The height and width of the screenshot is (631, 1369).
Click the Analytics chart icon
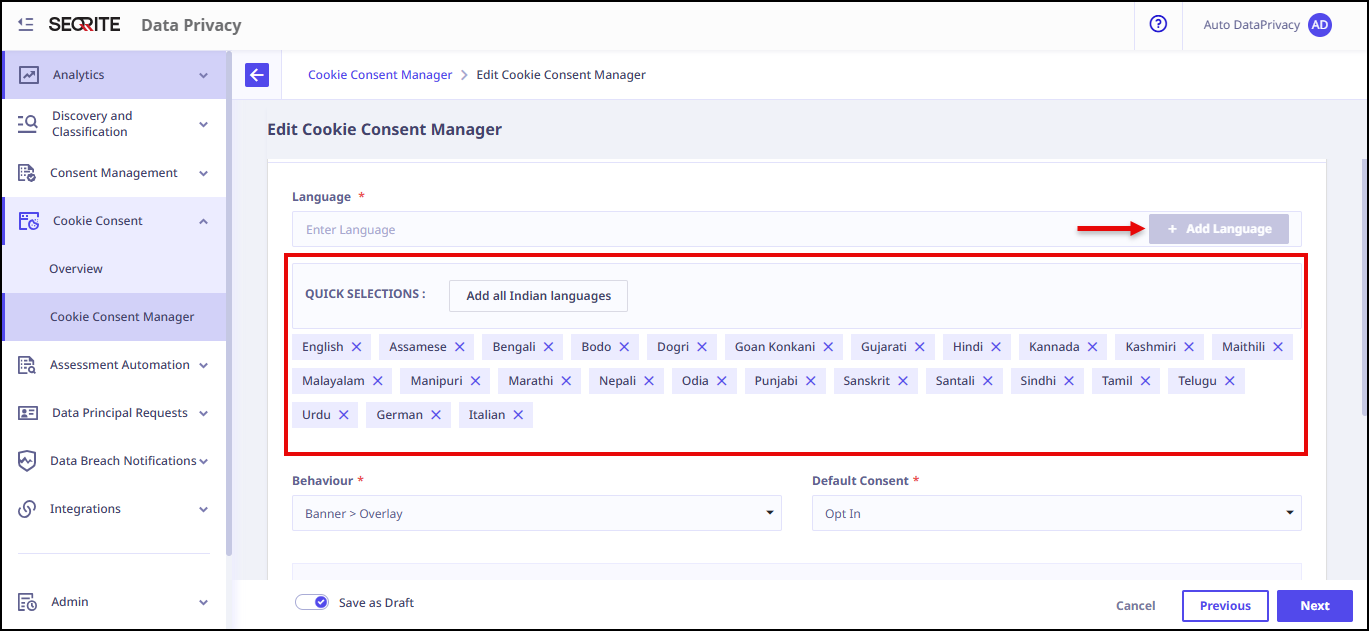point(28,75)
